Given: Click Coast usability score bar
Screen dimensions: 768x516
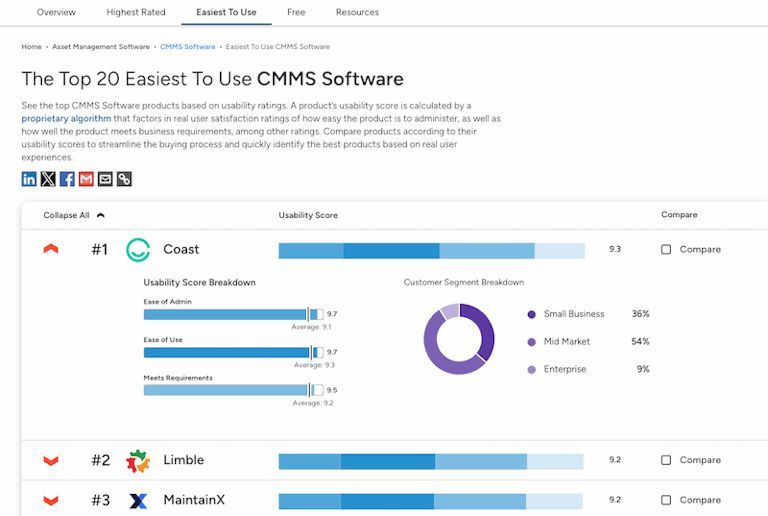Looking at the screenshot, I should 432,251.
